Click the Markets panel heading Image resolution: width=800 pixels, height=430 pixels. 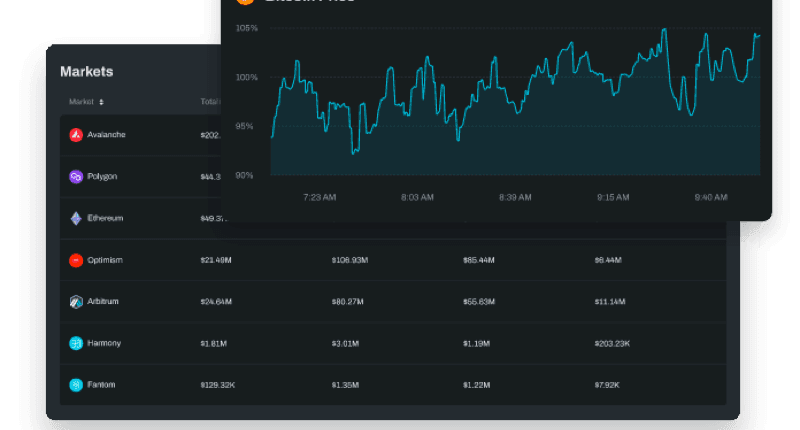(x=87, y=72)
